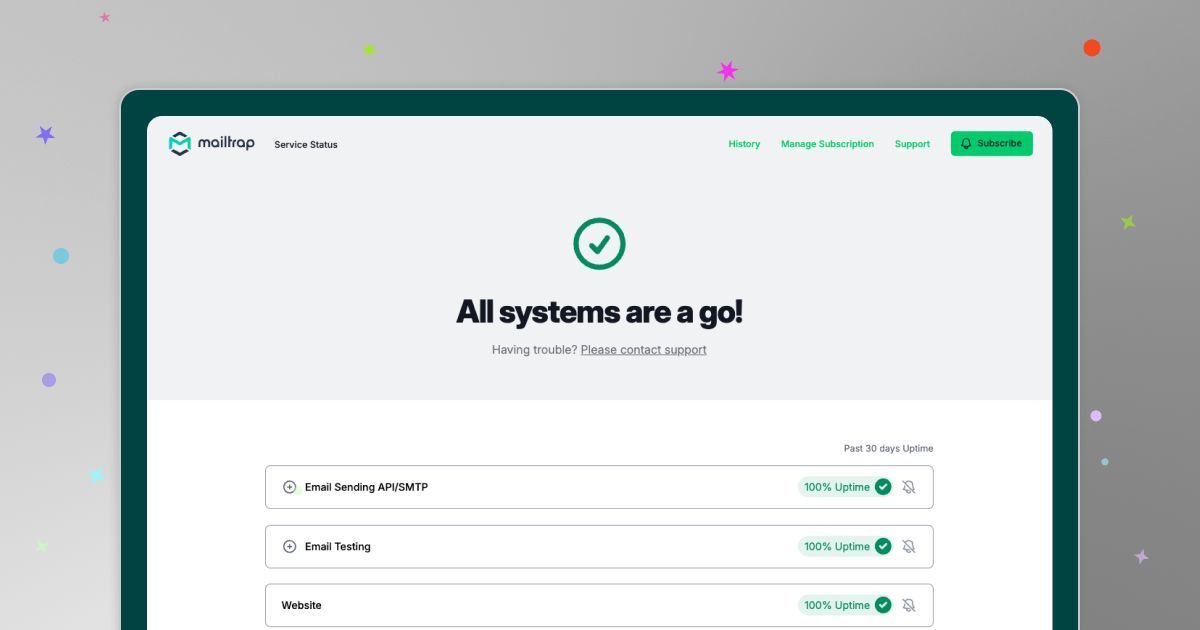Viewport: 1200px width, 630px height.
Task: Click the large green checkmark status icon
Action: click(599, 244)
